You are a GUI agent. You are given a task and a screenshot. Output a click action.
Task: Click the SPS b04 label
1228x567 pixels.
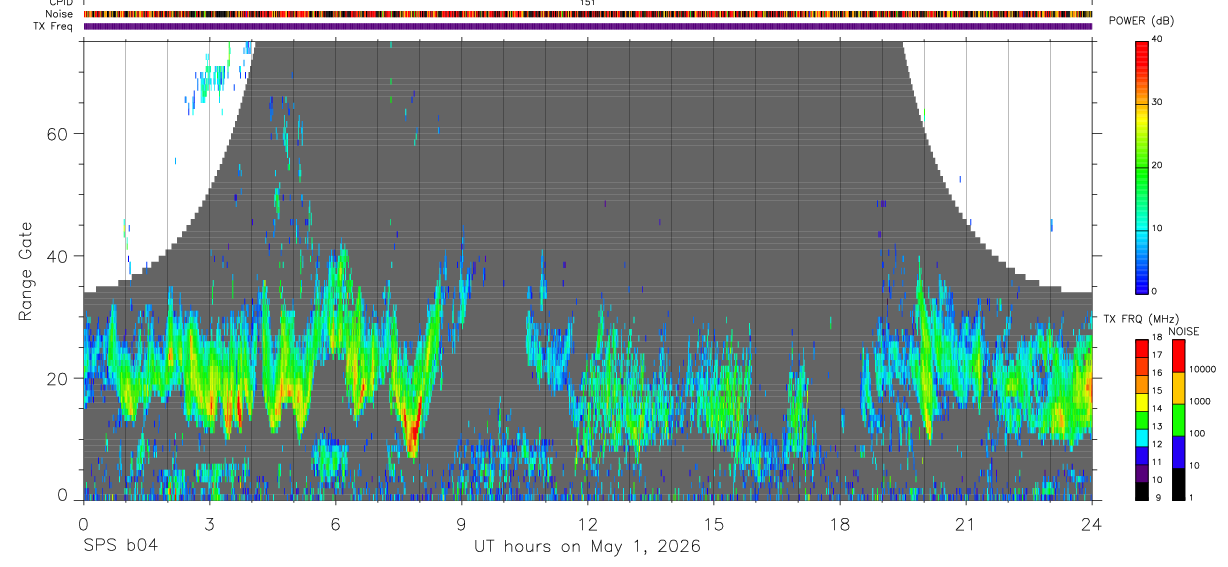pyautogui.click(x=120, y=546)
